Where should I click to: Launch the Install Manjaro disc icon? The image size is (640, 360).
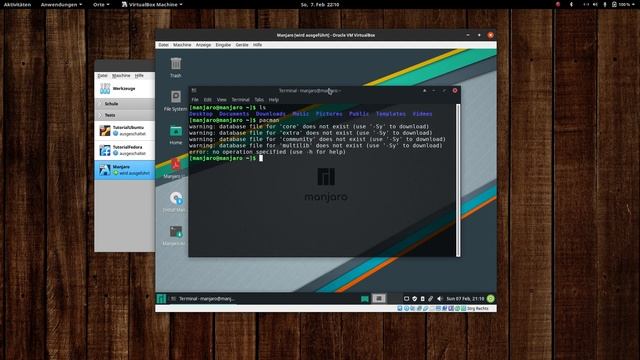click(x=176, y=198)
